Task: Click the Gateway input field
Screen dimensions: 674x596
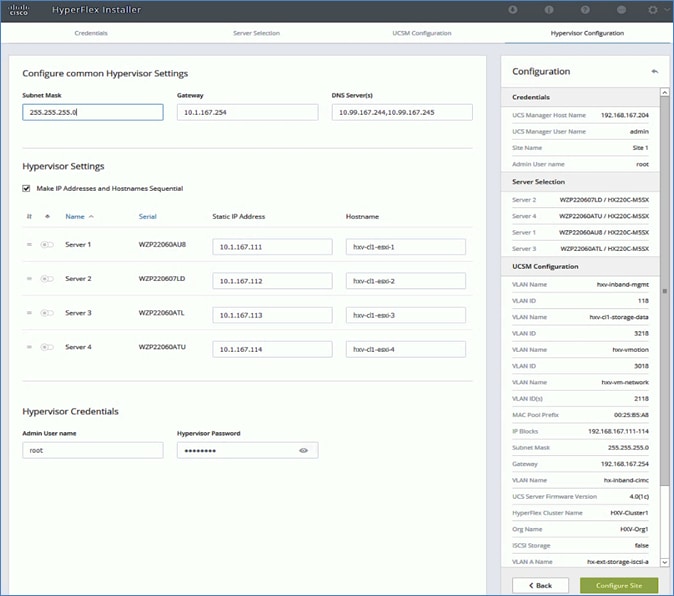Action: pyautogui.click(x=247, y=112)
